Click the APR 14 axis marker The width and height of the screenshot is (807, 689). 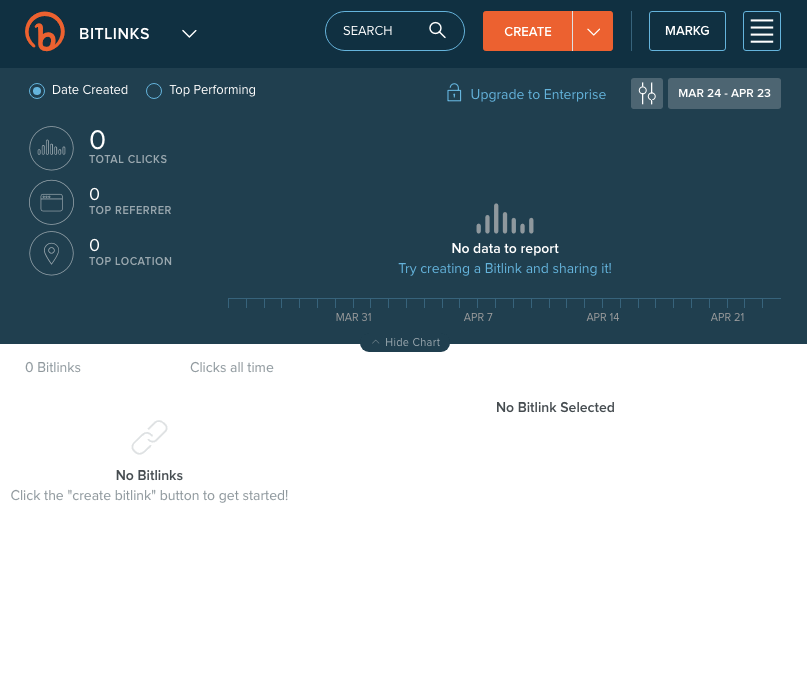click(x=603, y=317)
